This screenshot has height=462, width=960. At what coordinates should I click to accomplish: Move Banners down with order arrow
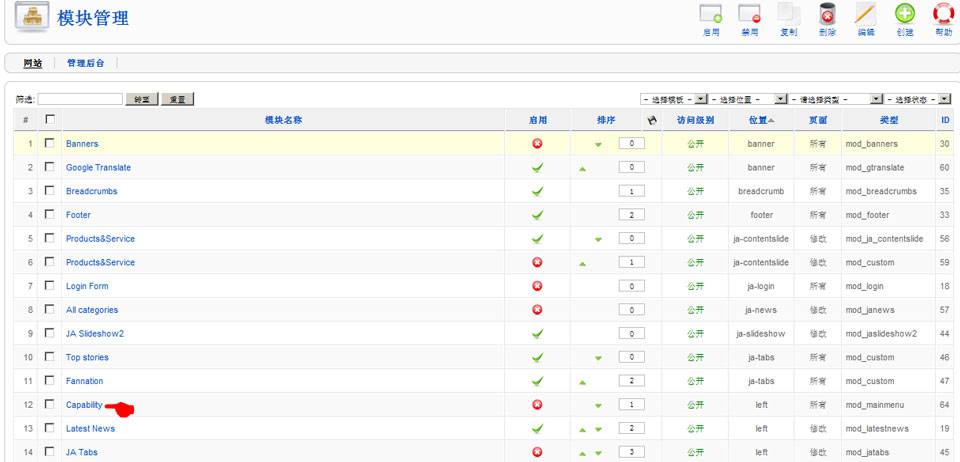click(598, 145)
